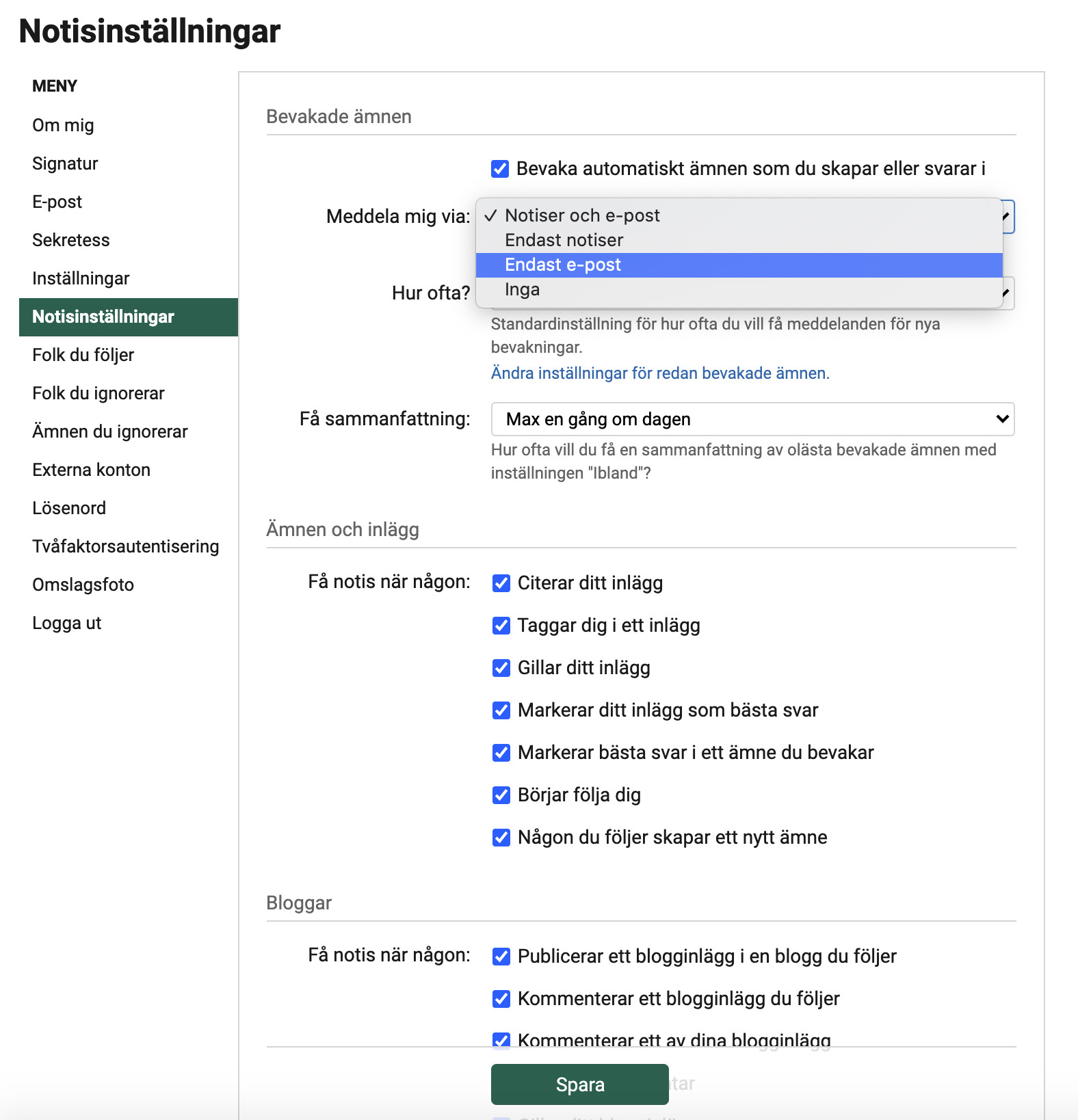Toggle 'Publicerar ett blogginlägg' checkbox

tap(501, 957)
